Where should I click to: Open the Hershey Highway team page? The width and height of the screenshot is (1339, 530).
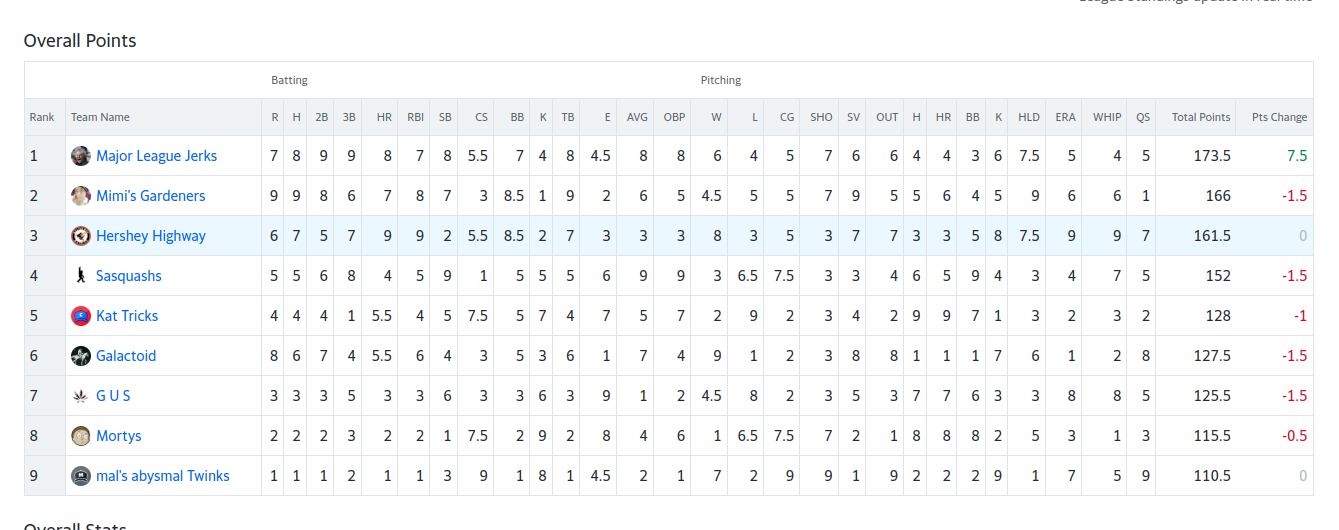[151, 236]
